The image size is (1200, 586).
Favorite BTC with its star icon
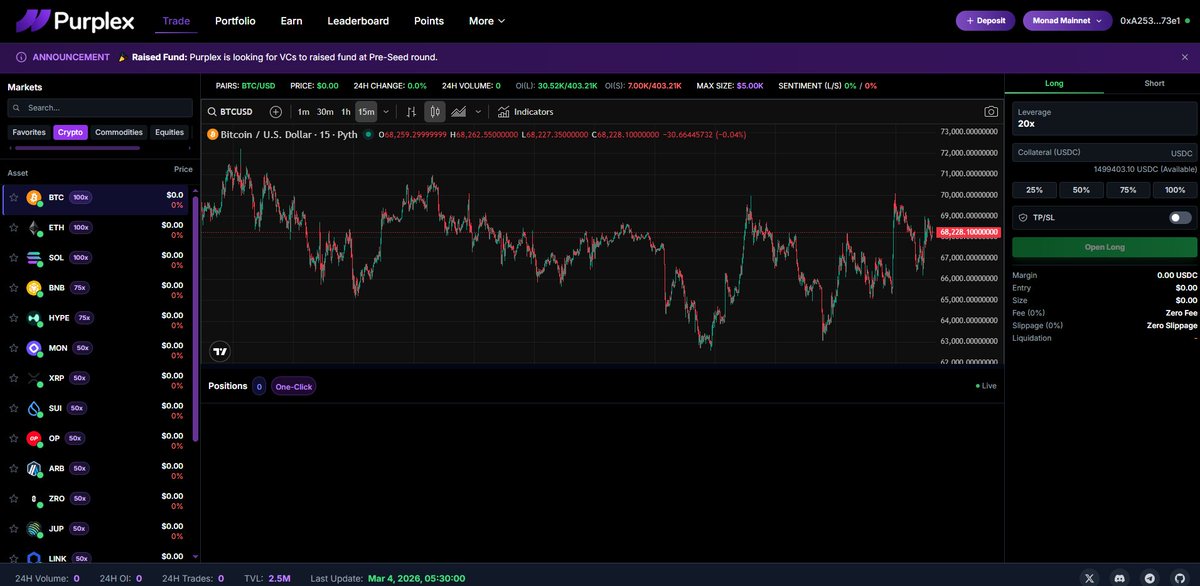(x=14, y=198)
